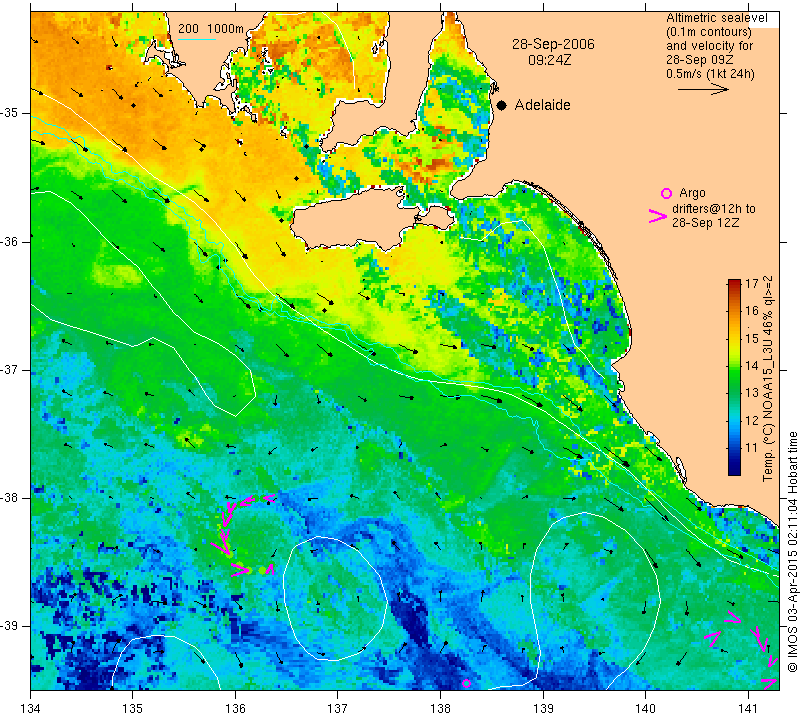The width and height of the screenshot is (800, 720).
Task: Click the cyan 200 1000m depth contour legend line
Action: point(197,39)
